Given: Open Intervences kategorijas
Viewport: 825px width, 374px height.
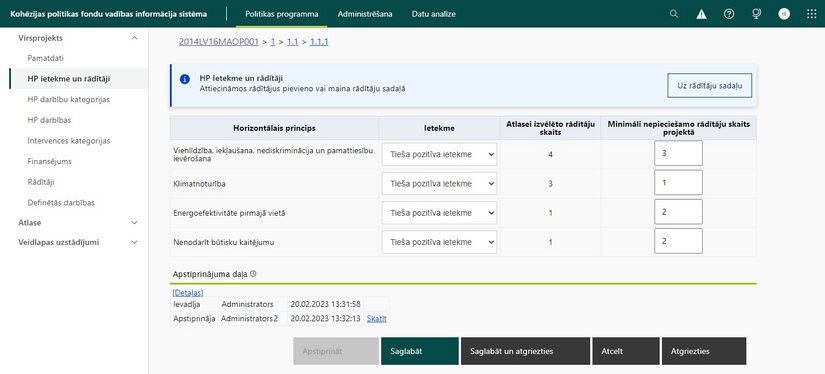Looking at the screenshot, I should (68, 141).
